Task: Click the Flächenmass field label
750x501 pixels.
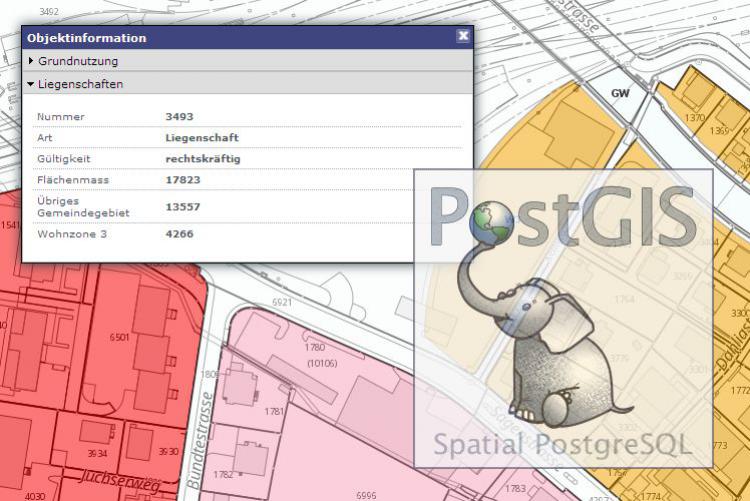Action: [73, 180]
